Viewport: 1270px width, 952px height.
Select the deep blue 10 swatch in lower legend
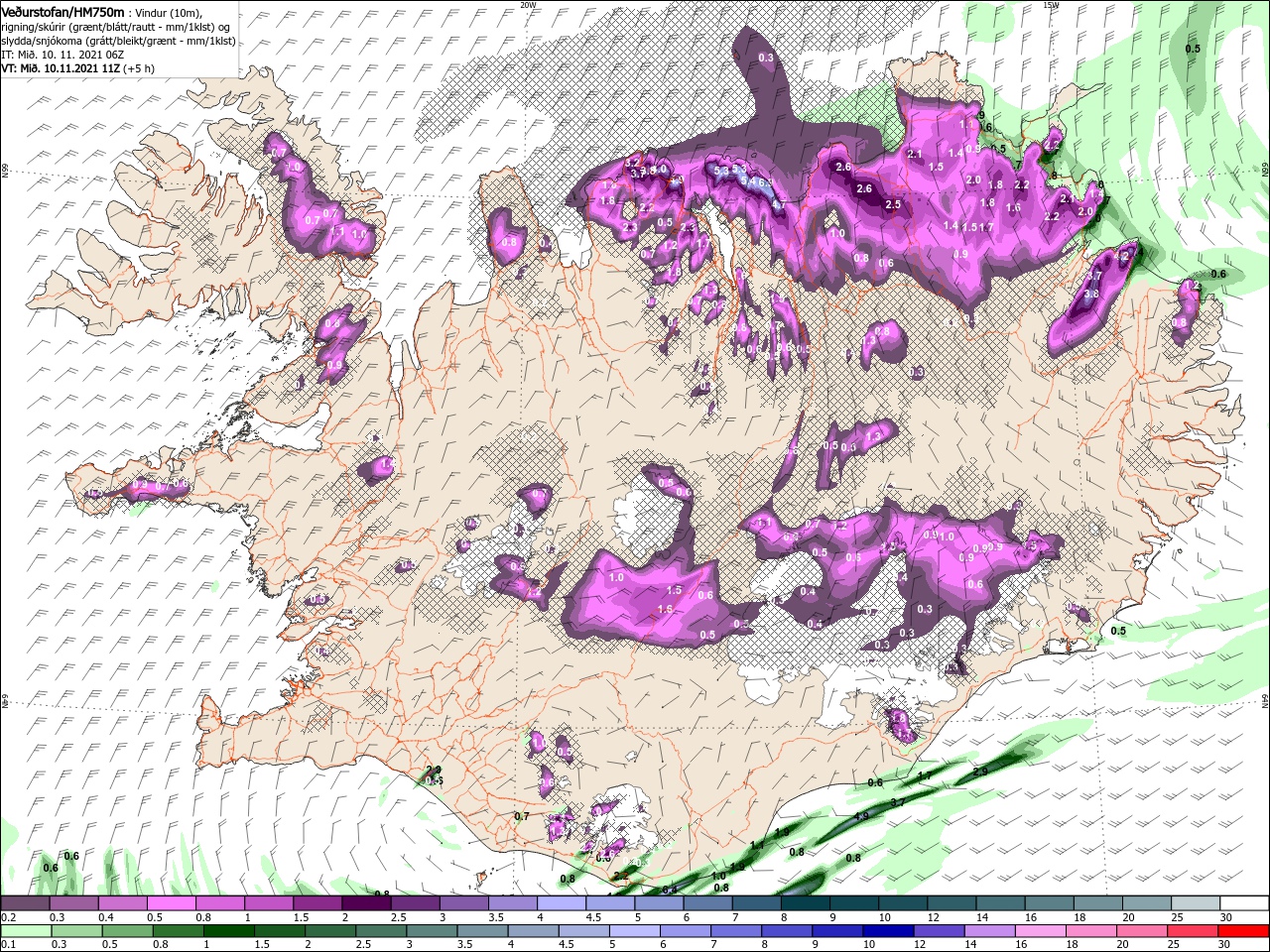888,931
